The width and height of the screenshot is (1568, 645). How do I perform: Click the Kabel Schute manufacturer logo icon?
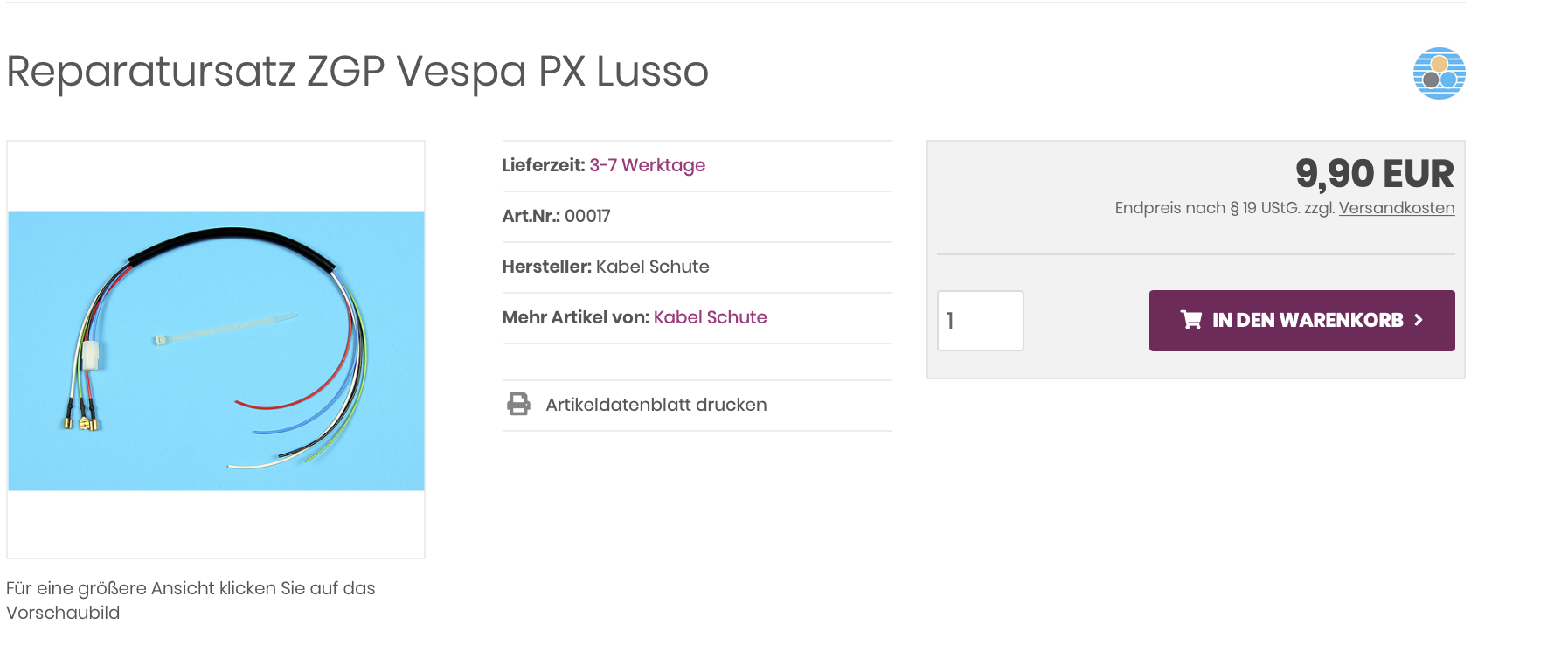[x=1439, y=73]
